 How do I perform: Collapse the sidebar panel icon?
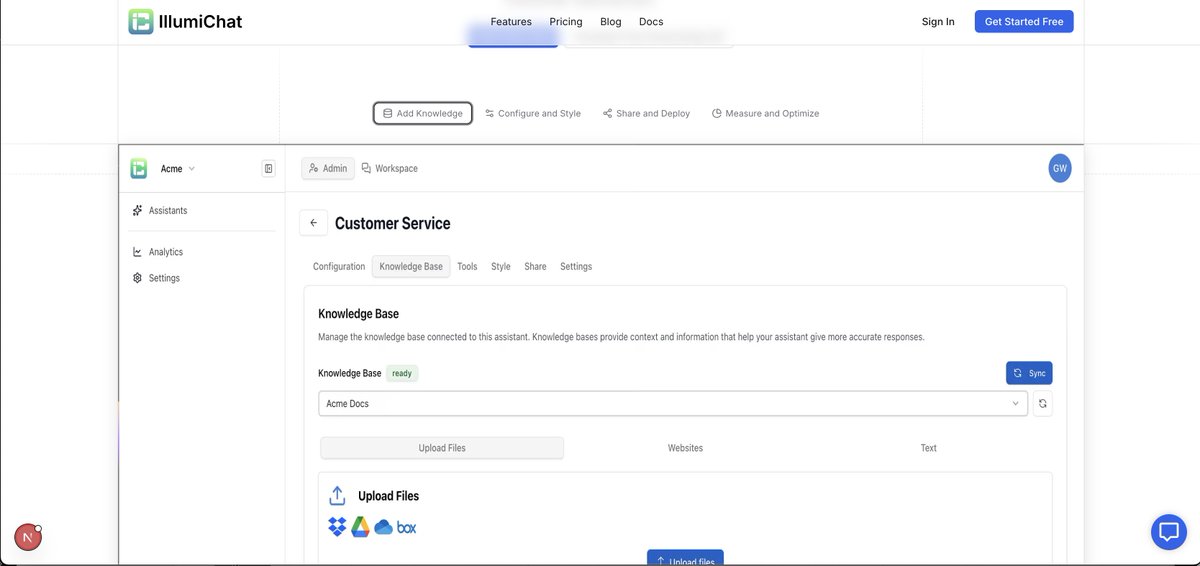268,168
